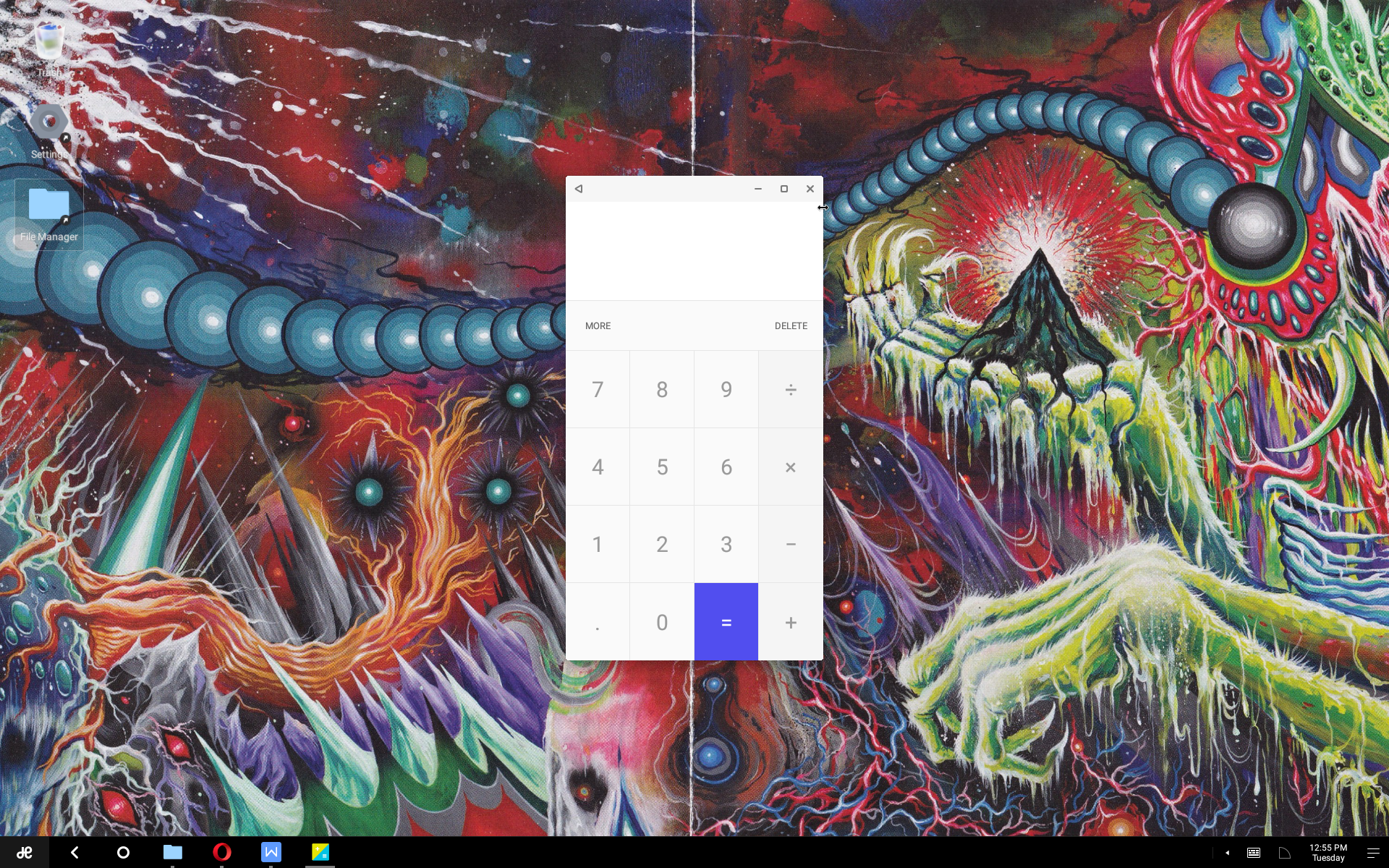Tap the divide operator key
Screen dimensions: 1389x868
[x=791, y=390]
